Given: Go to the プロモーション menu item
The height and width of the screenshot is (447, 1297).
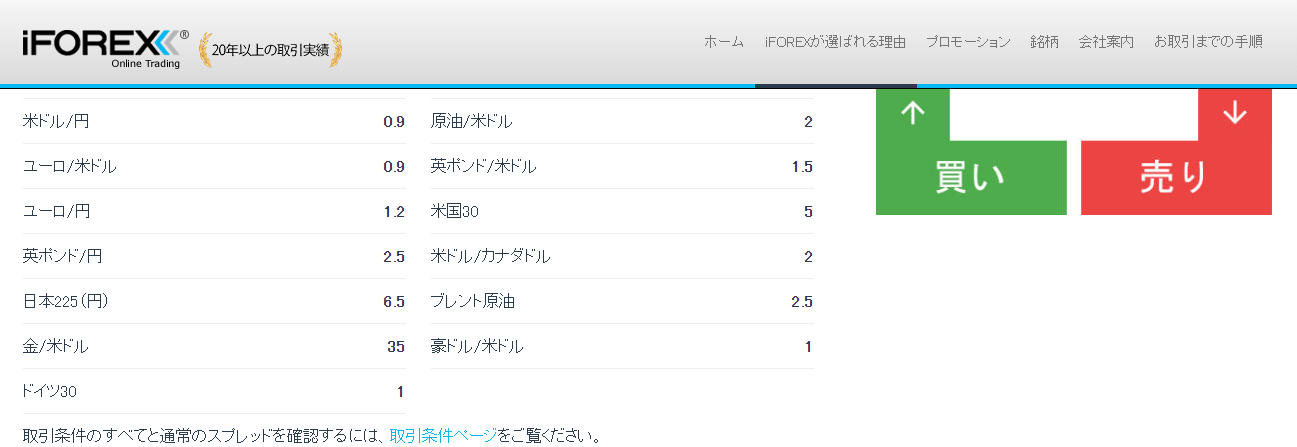Looking at the screenshot, I should (968, 42).
